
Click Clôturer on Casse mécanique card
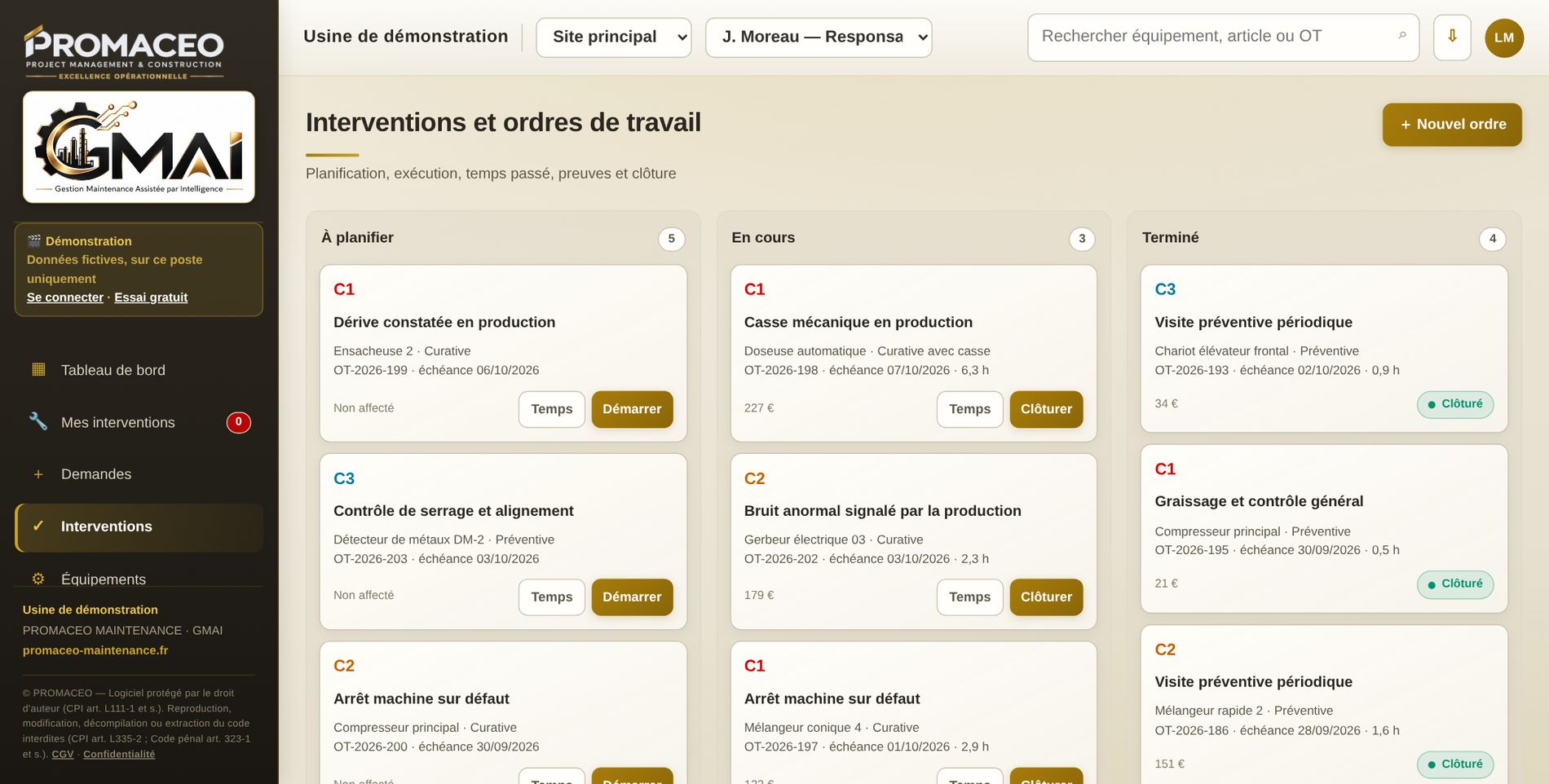[1046, 409]
